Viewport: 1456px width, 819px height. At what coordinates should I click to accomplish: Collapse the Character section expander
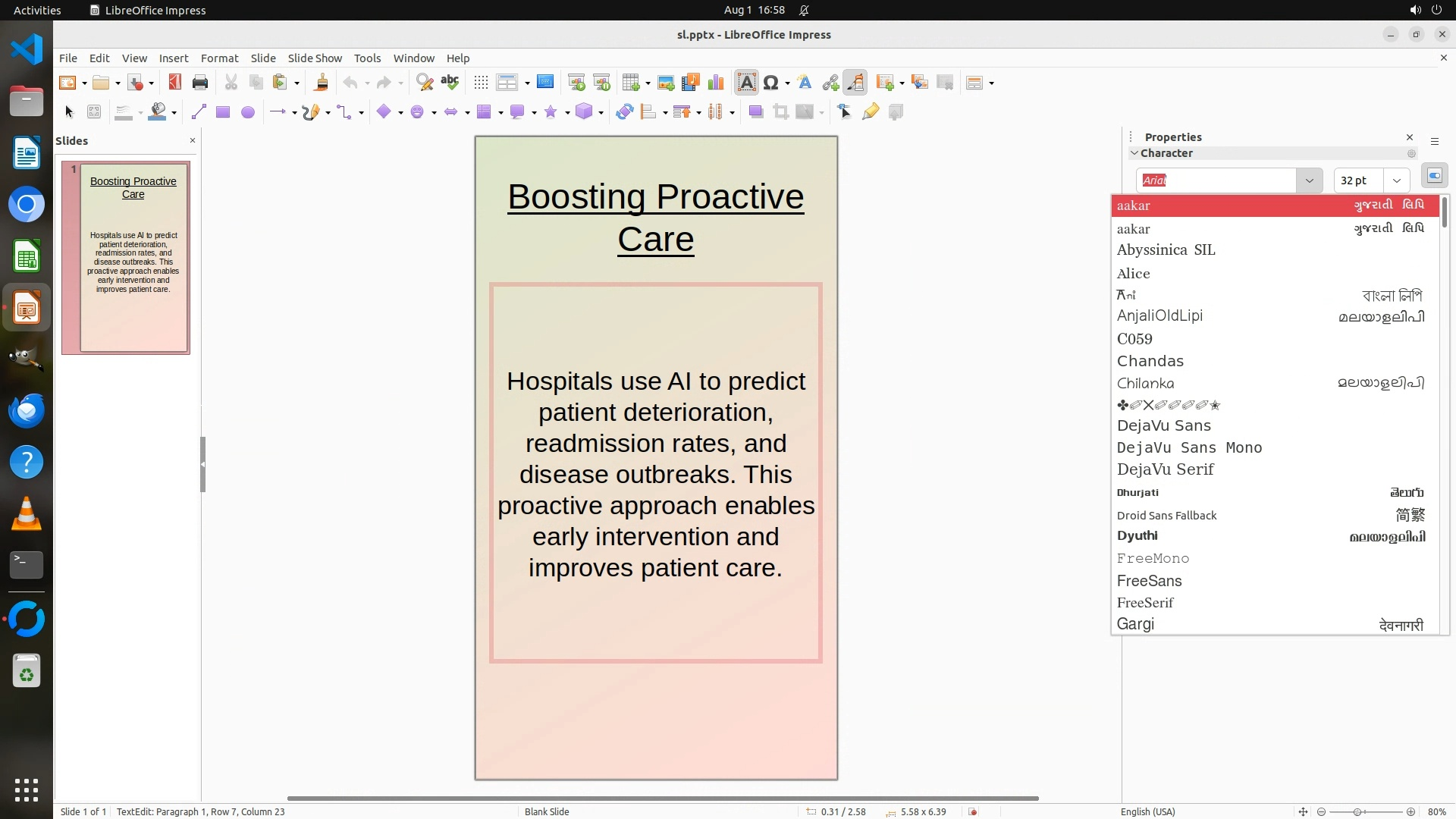point(1134,153)
